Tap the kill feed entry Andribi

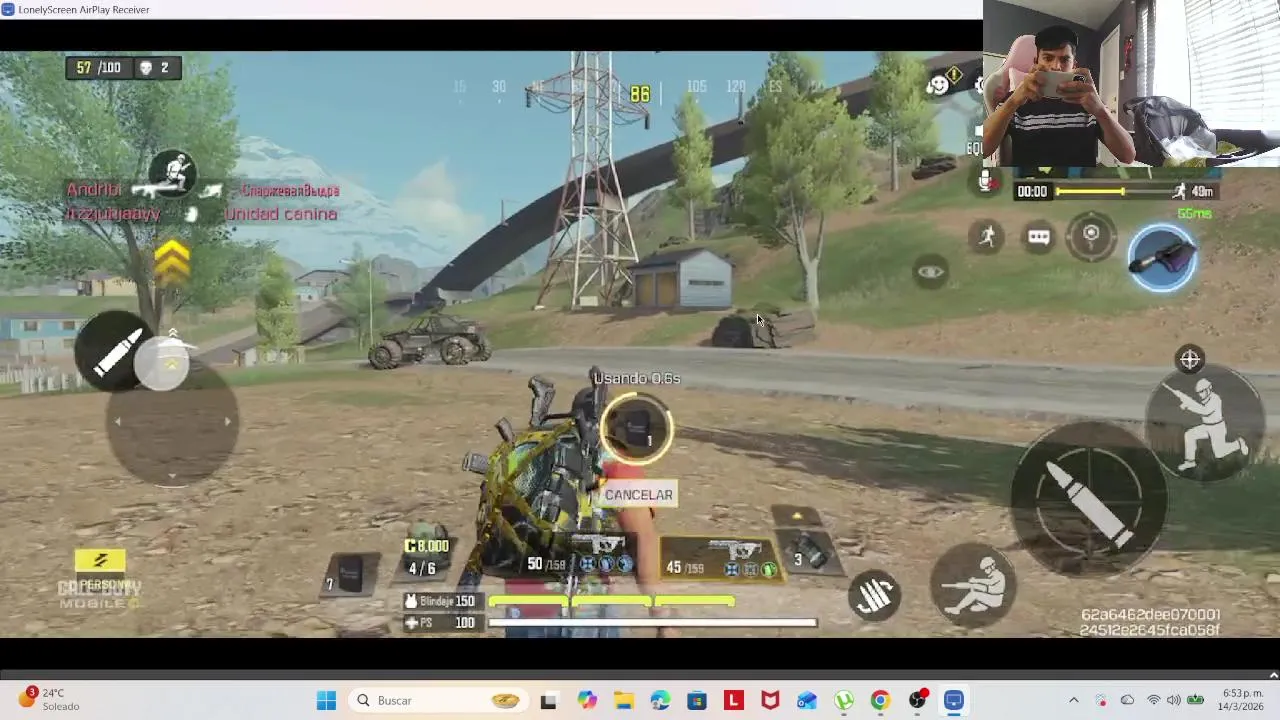click(x=94, y=190)
